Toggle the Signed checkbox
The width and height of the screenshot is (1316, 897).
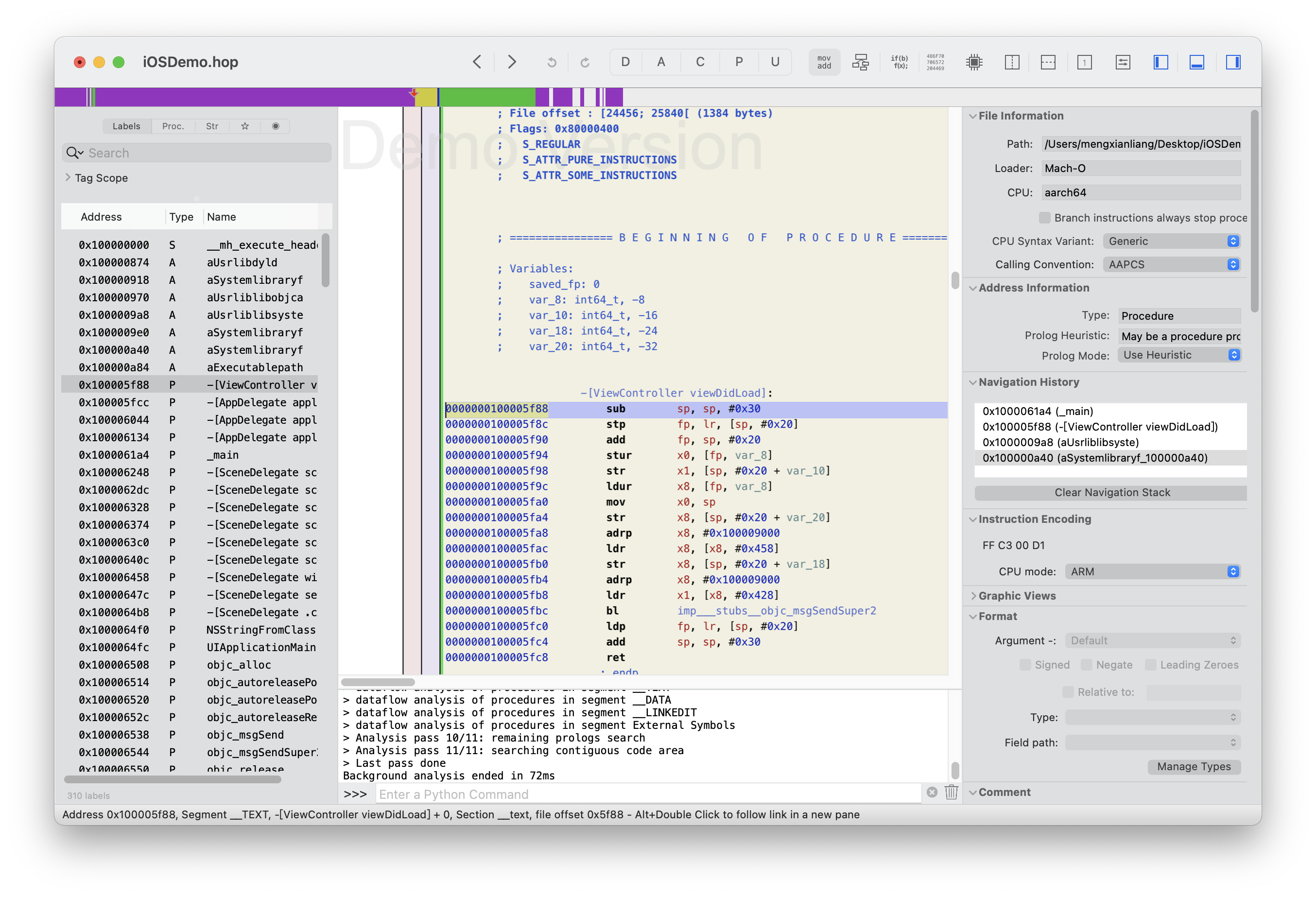[x=1025, y=665]
